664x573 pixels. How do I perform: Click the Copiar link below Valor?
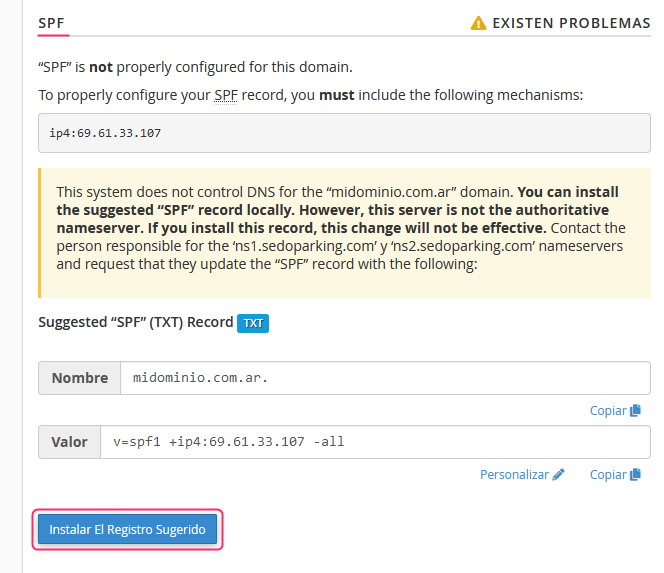point(615,475)
